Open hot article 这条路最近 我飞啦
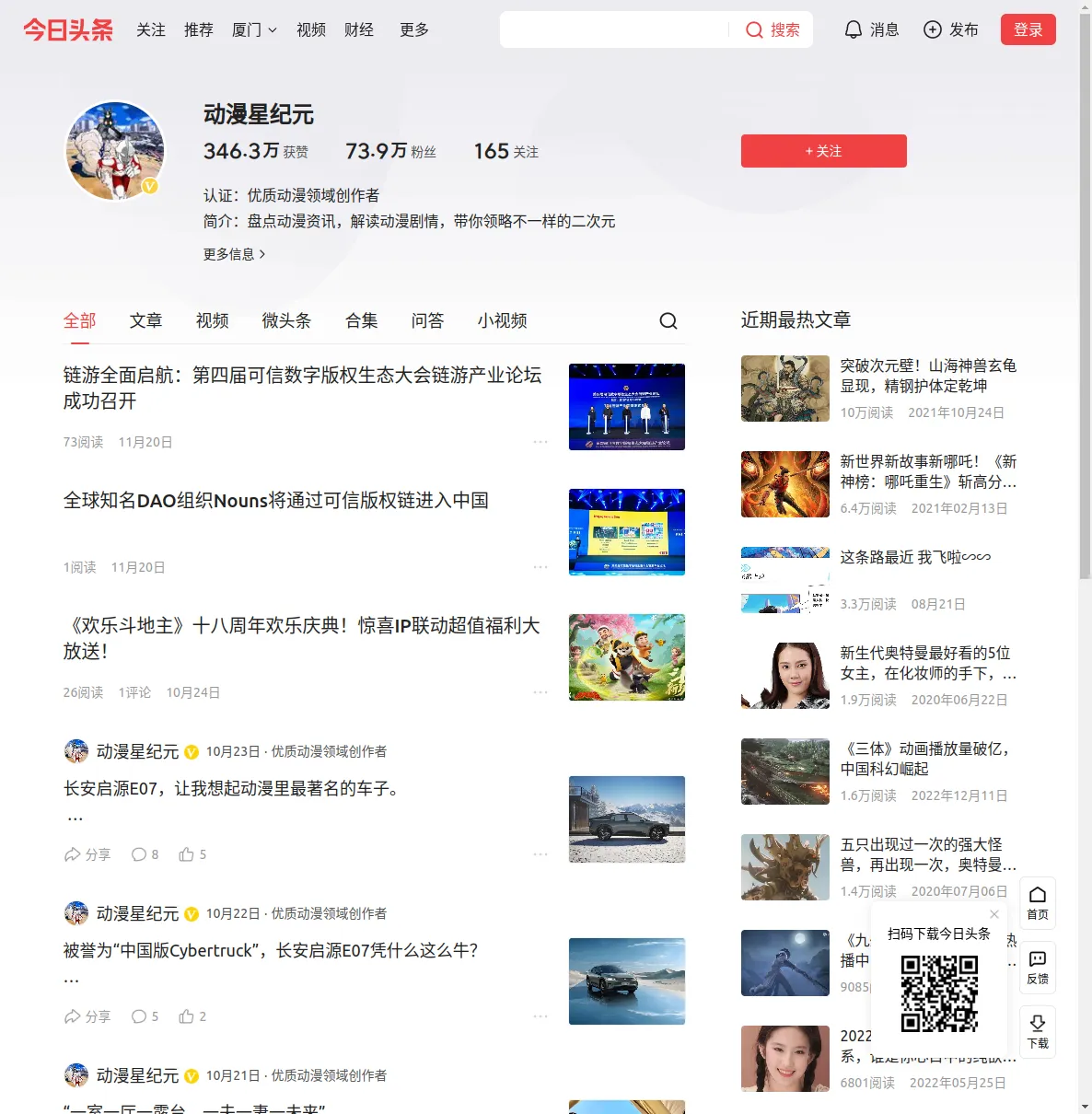Viewport: 1092px width, 1114px height. pyautogui.click(x=916, y=557)
